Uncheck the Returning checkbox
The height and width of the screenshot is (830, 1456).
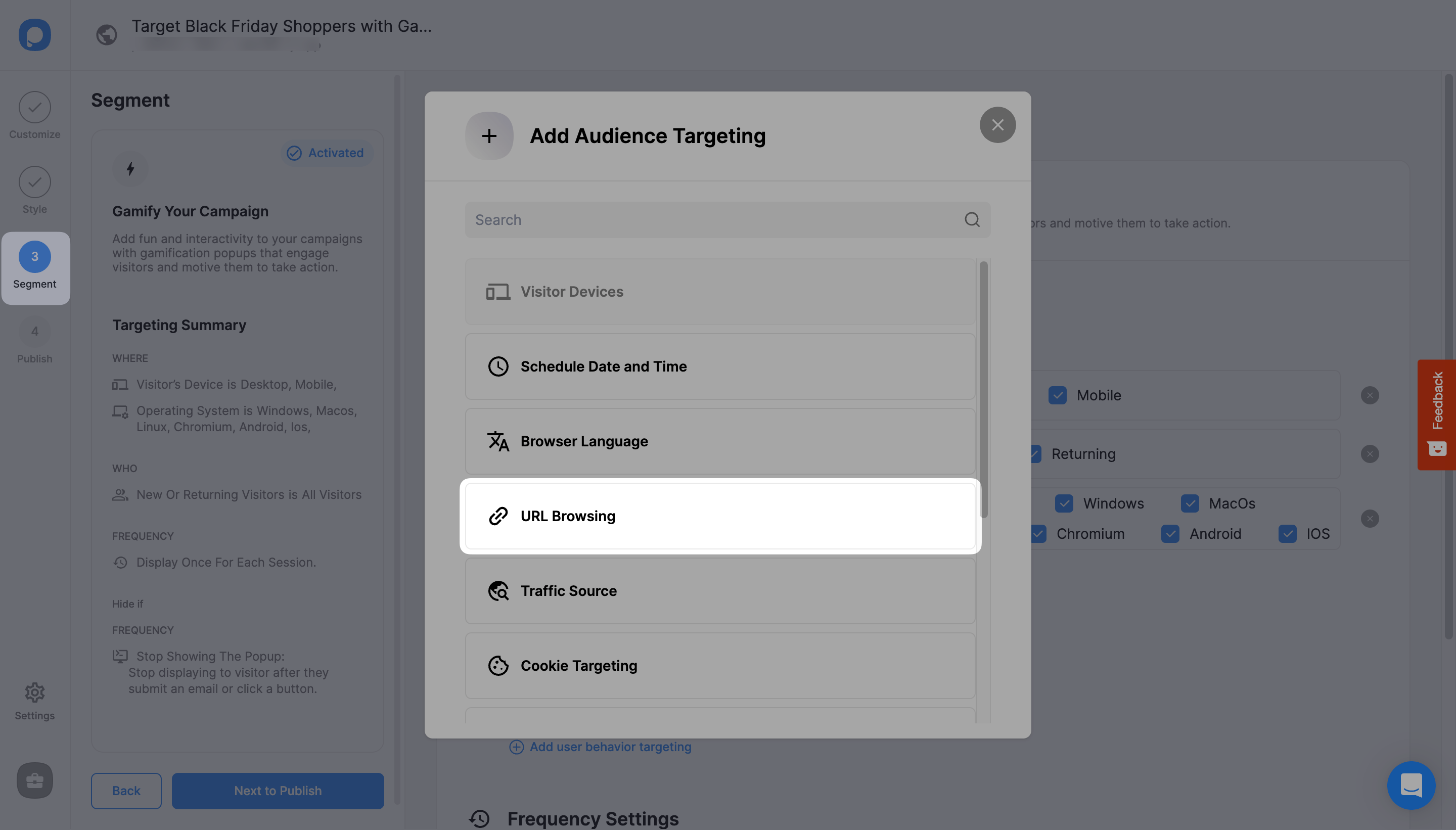pyautogui.click(x=1035, y=454)
